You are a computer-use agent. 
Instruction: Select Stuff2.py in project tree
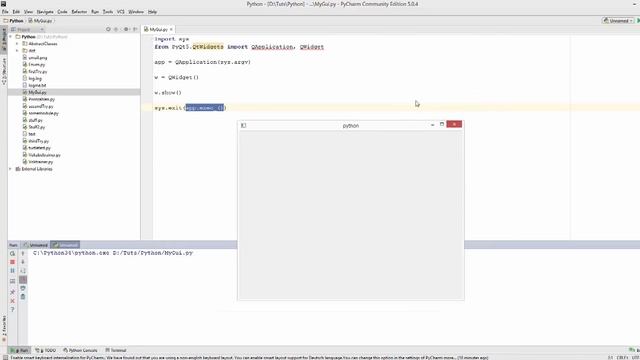(x=34, y=127)
